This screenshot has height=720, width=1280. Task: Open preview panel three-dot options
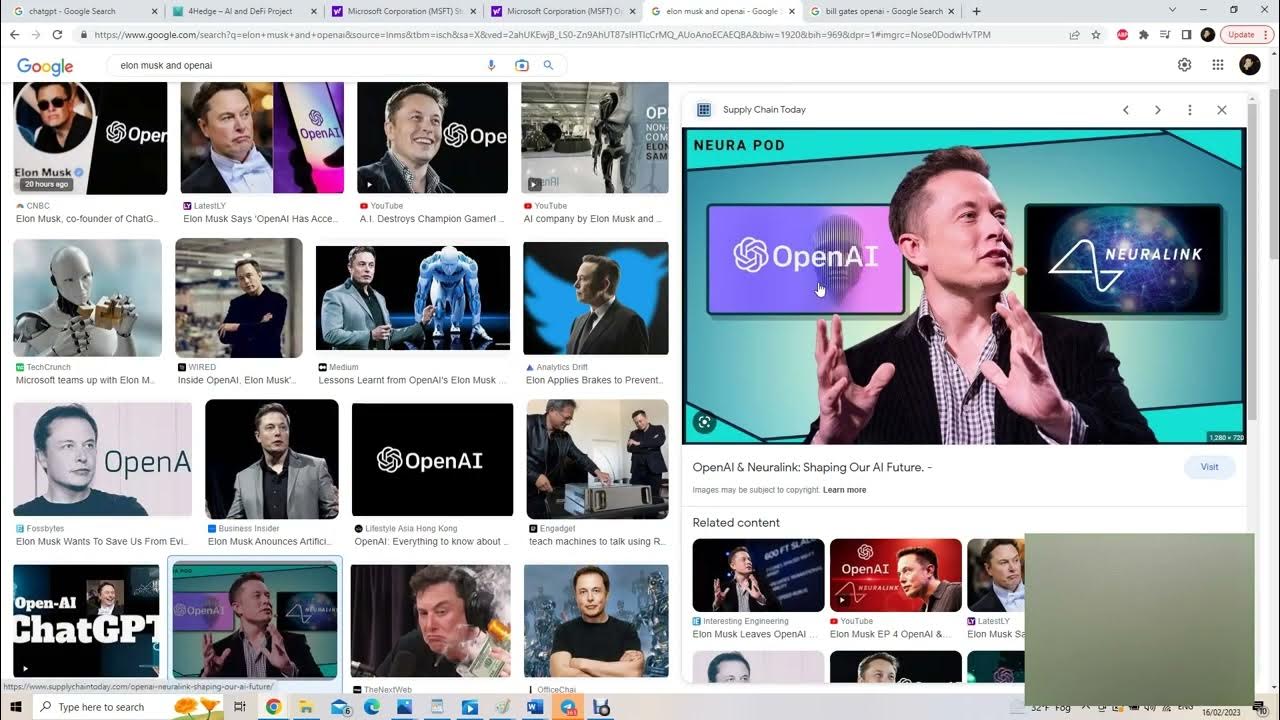coord(1189,110)
